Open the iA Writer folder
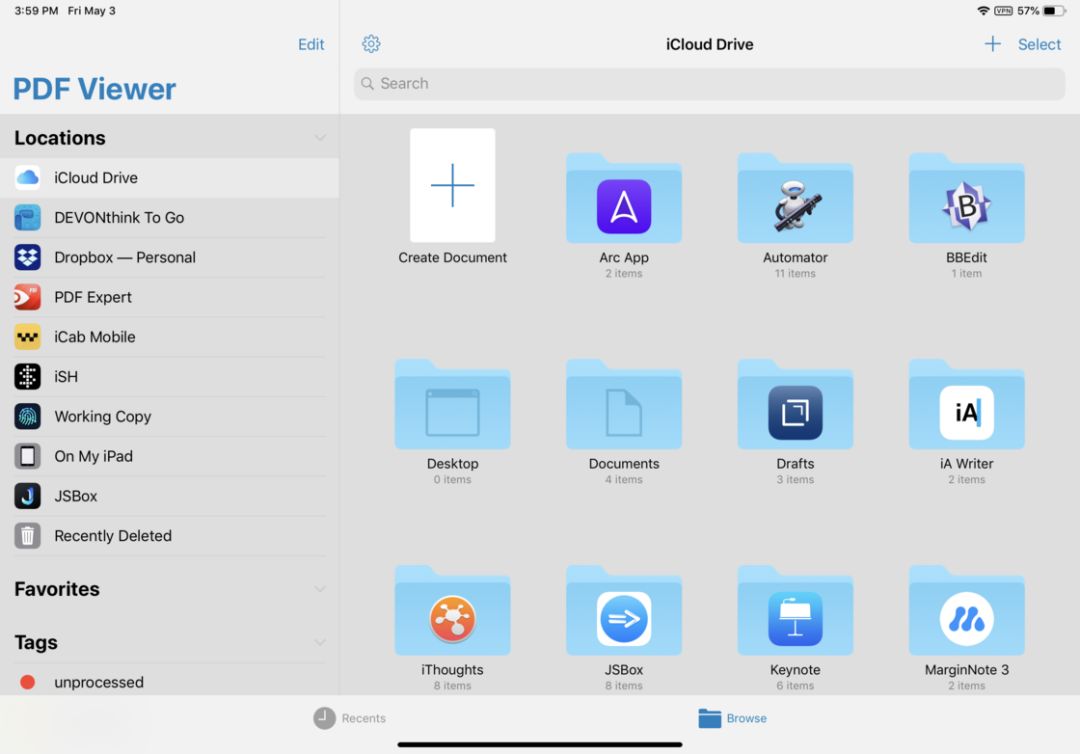Image resolution: width=1080 pixels, height=754 pixels. coord(966,404)
